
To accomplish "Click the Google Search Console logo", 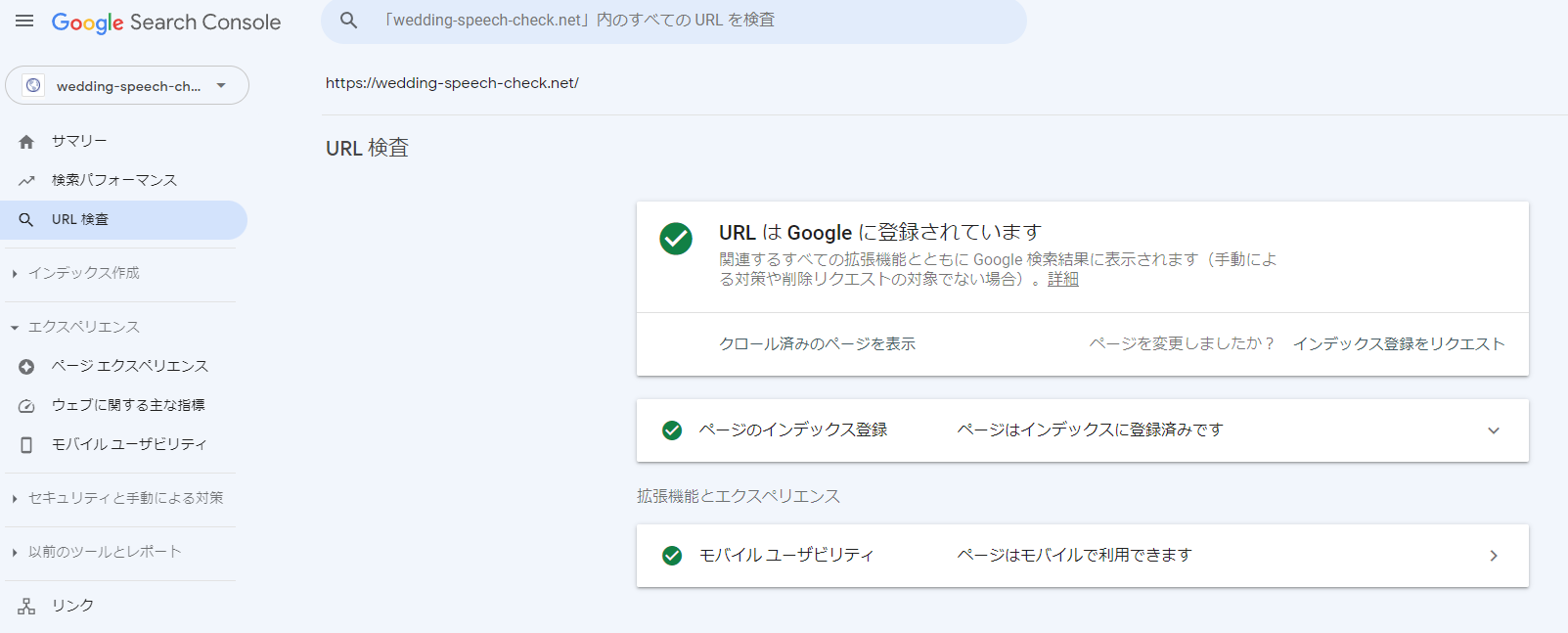I will tap(166, 23).
